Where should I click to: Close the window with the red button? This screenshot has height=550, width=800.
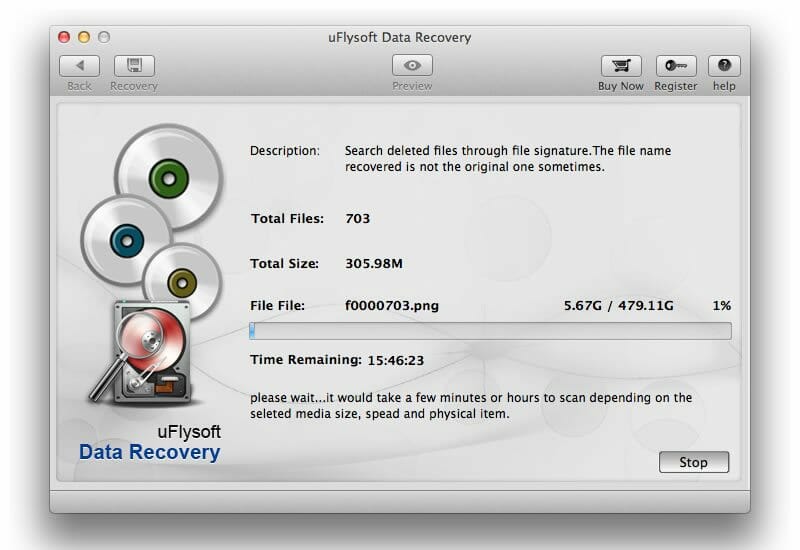click(64, 37)
